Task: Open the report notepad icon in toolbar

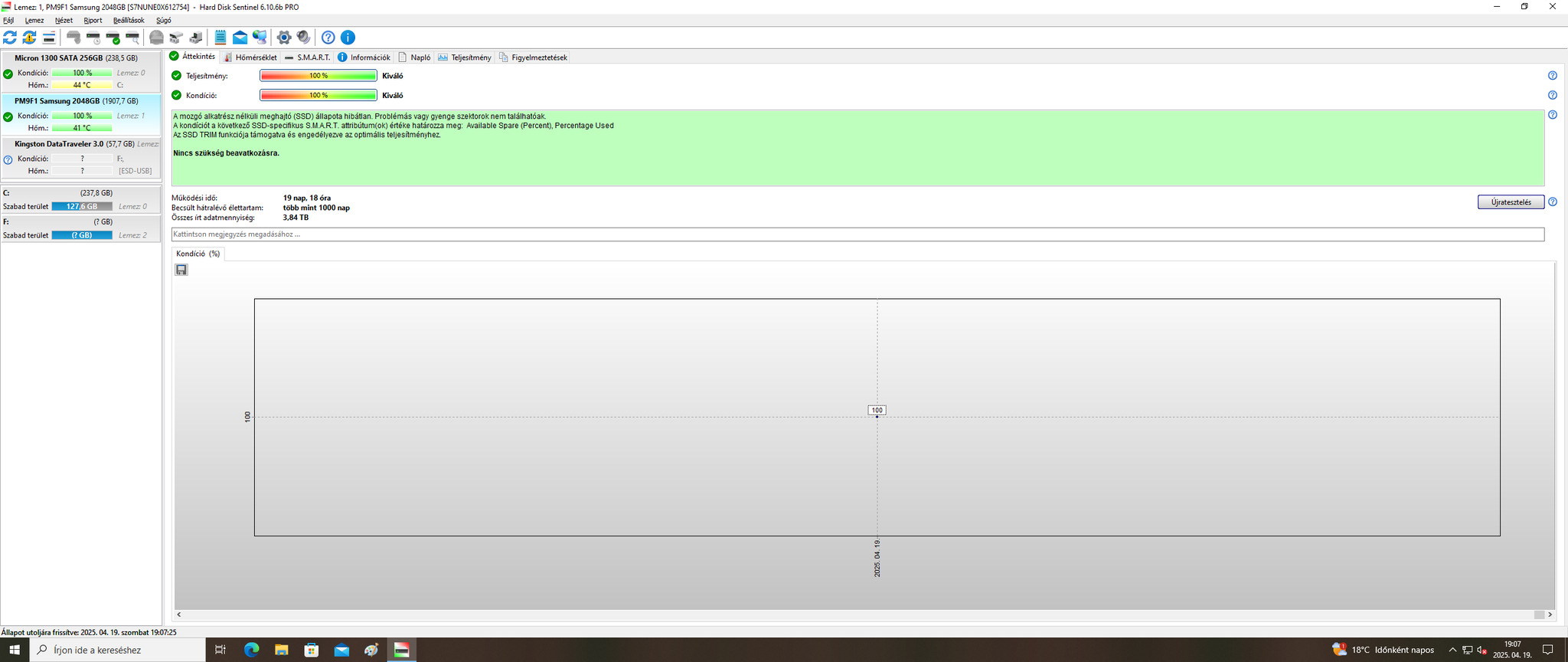Action: click(220, 38)
